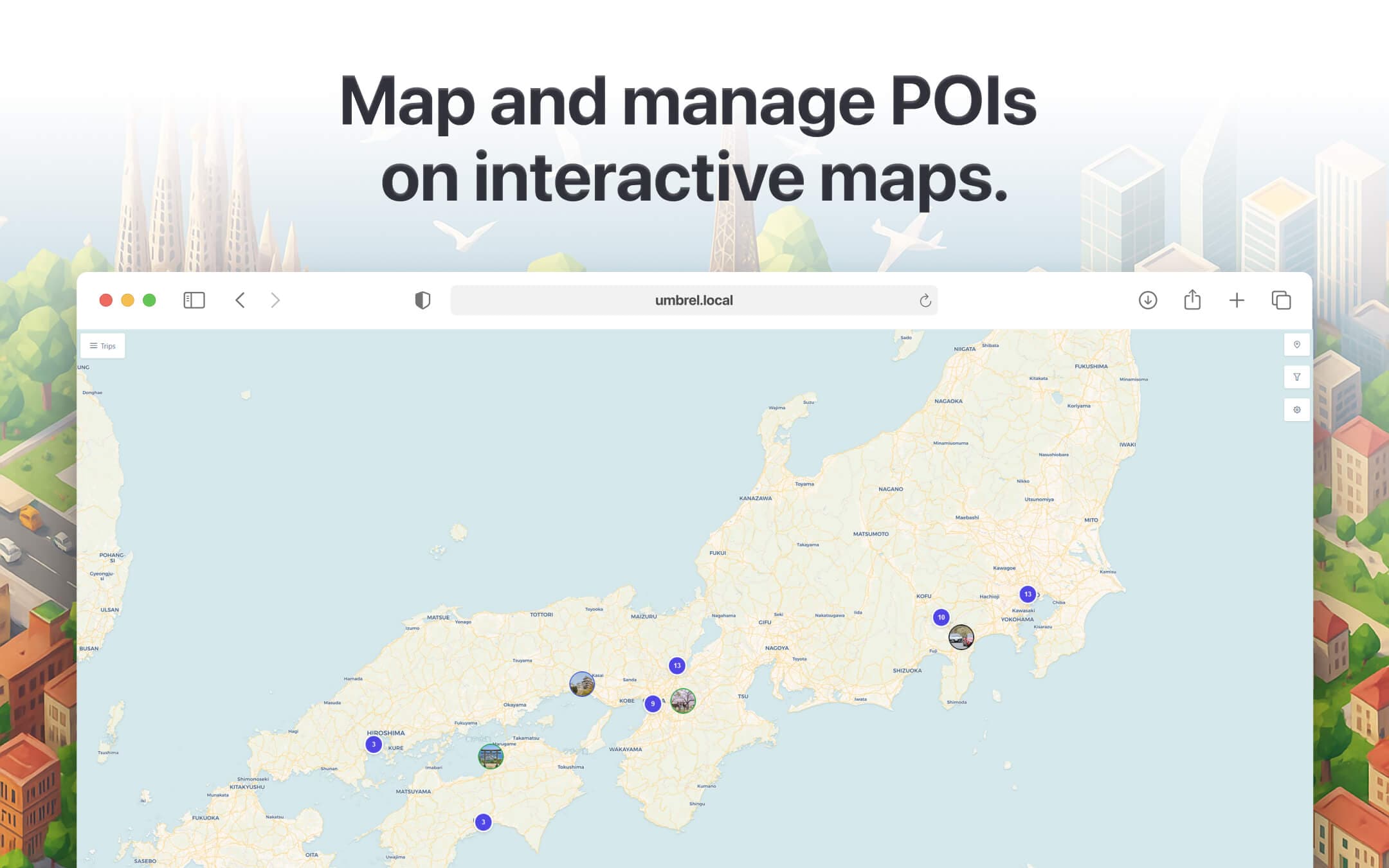1389x868 pixels.
Task: Click the downloads icon in the browser toolbar
Action: [1148, 300]
